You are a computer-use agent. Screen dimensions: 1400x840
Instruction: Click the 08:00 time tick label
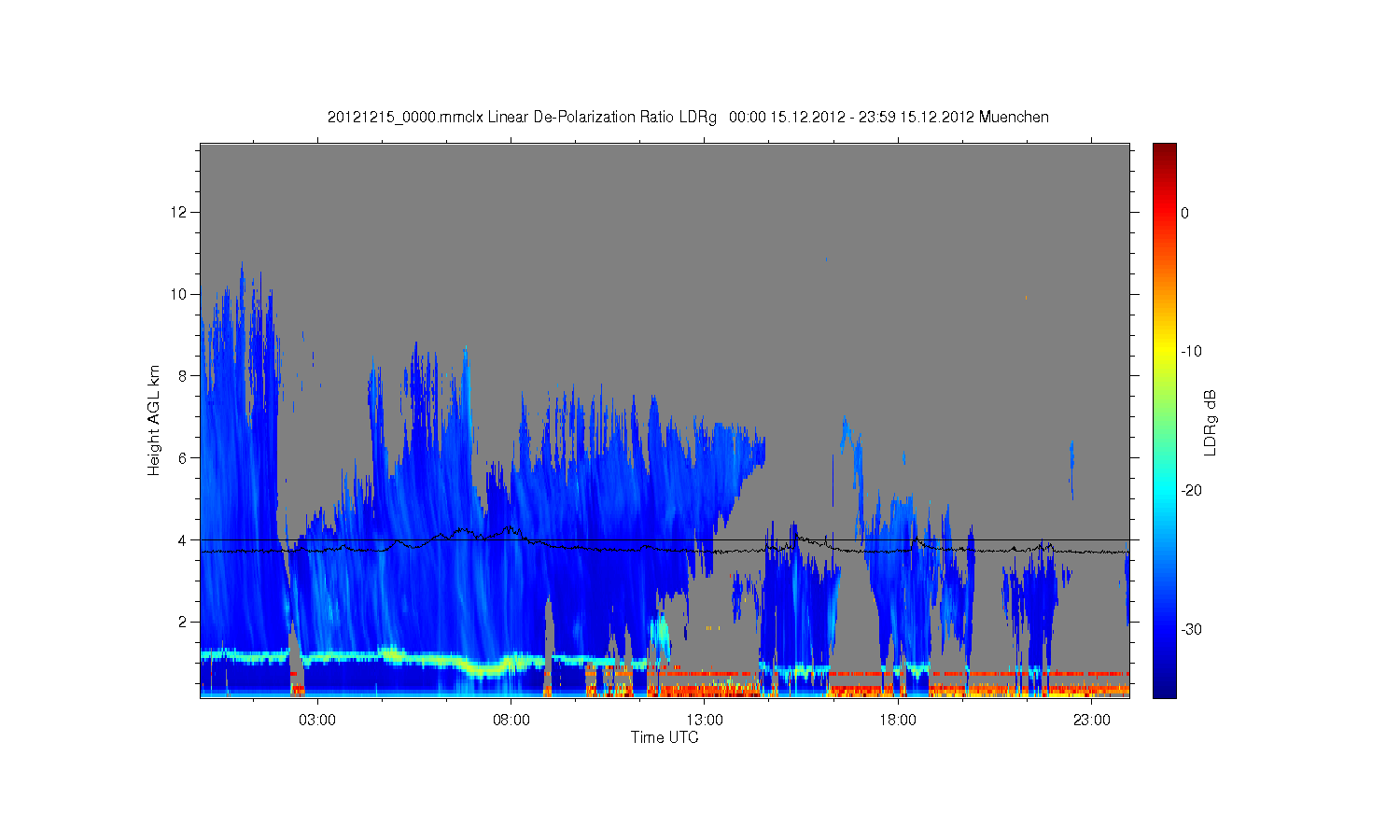pos(511,721)
